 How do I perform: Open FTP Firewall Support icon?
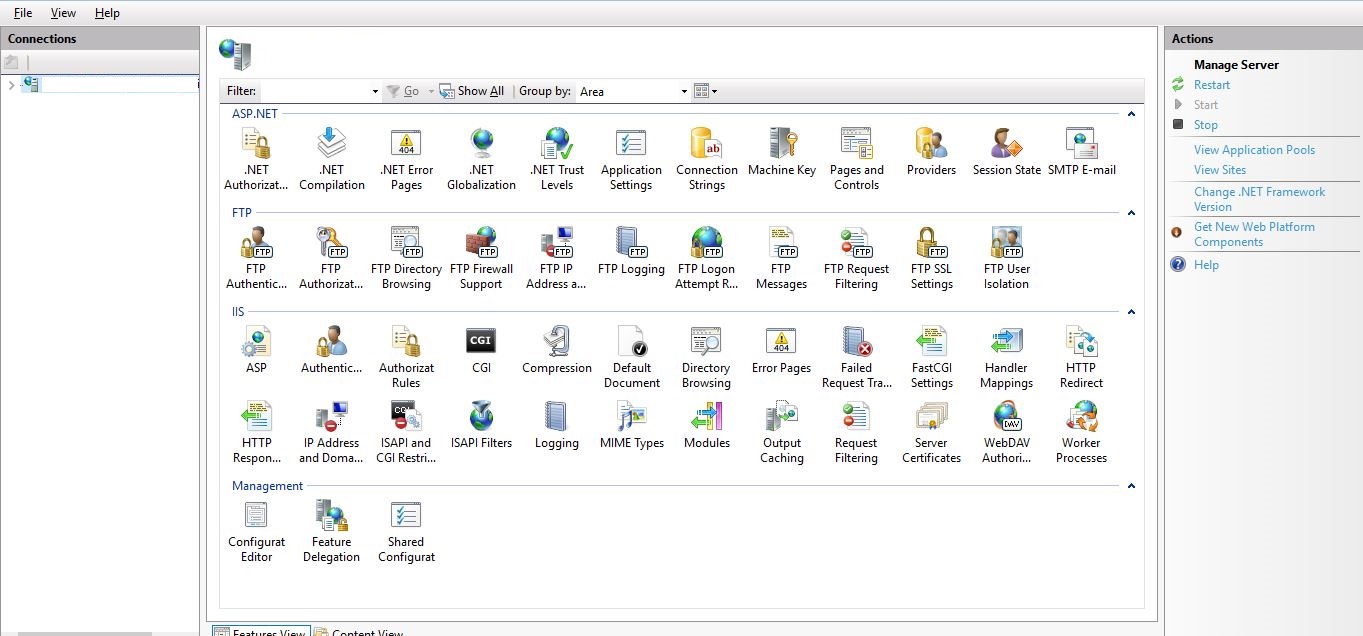[x=481, y=244]
